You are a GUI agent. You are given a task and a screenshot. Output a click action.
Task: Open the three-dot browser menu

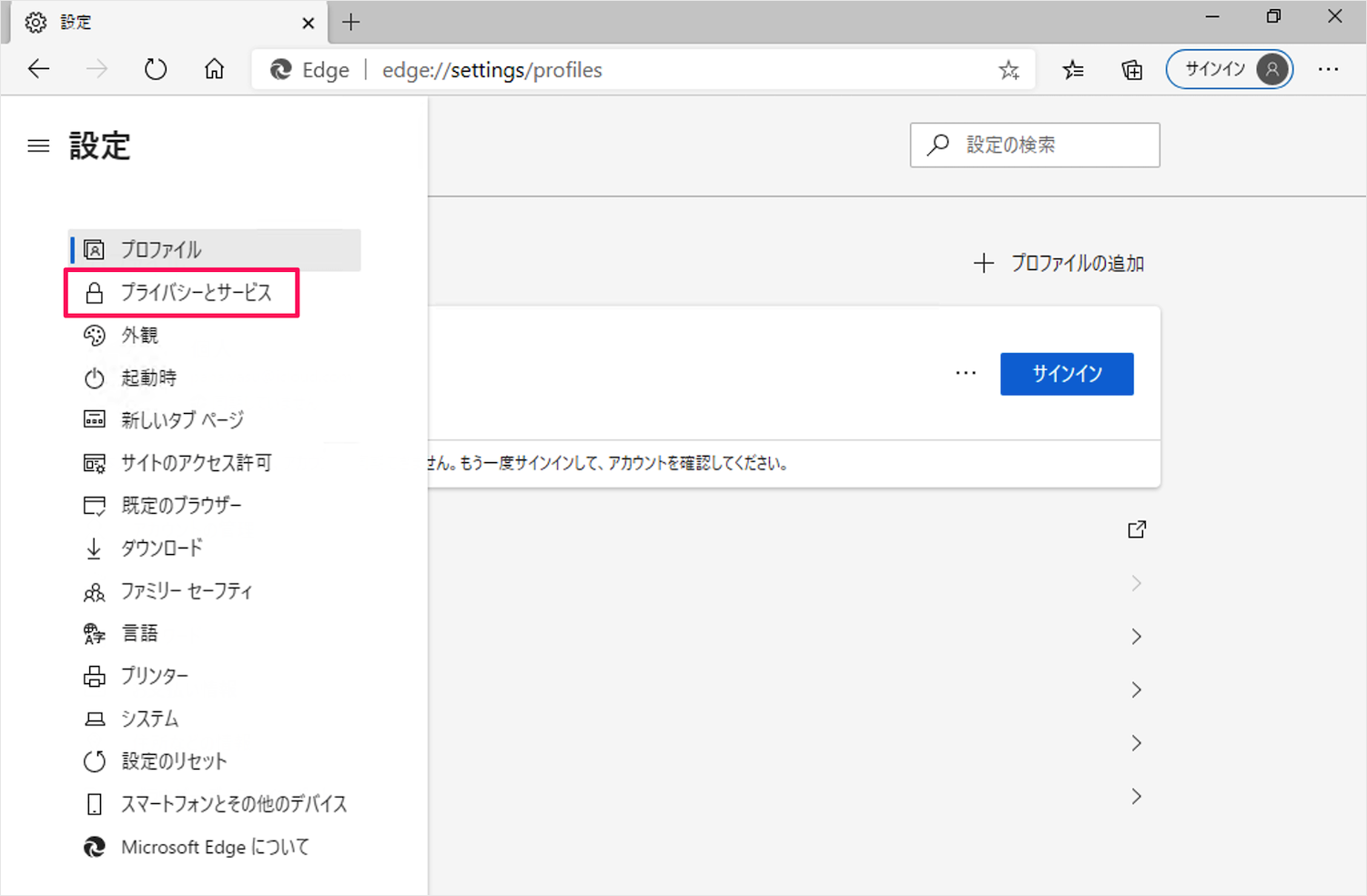point(1328,70)
